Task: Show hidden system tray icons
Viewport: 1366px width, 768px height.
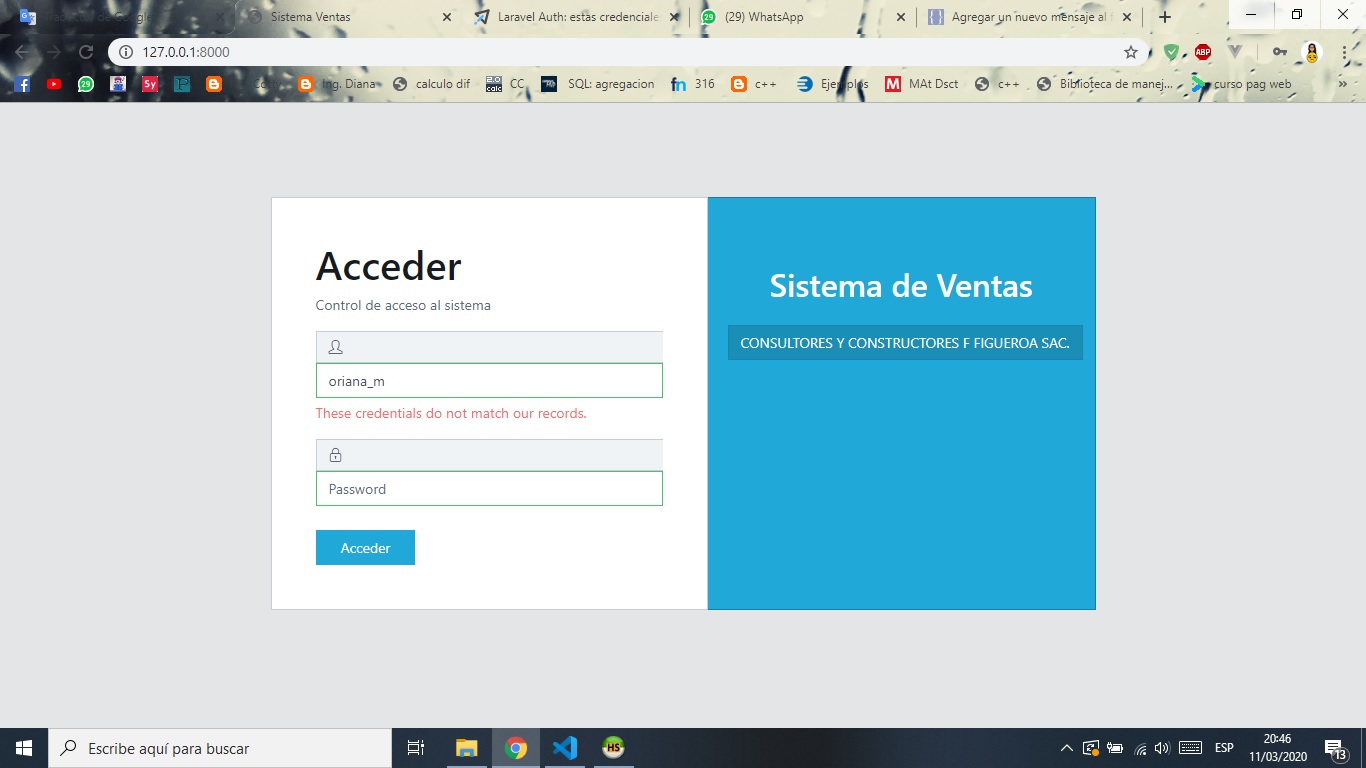Action: pyautogui.click(x=1066, y=748)
